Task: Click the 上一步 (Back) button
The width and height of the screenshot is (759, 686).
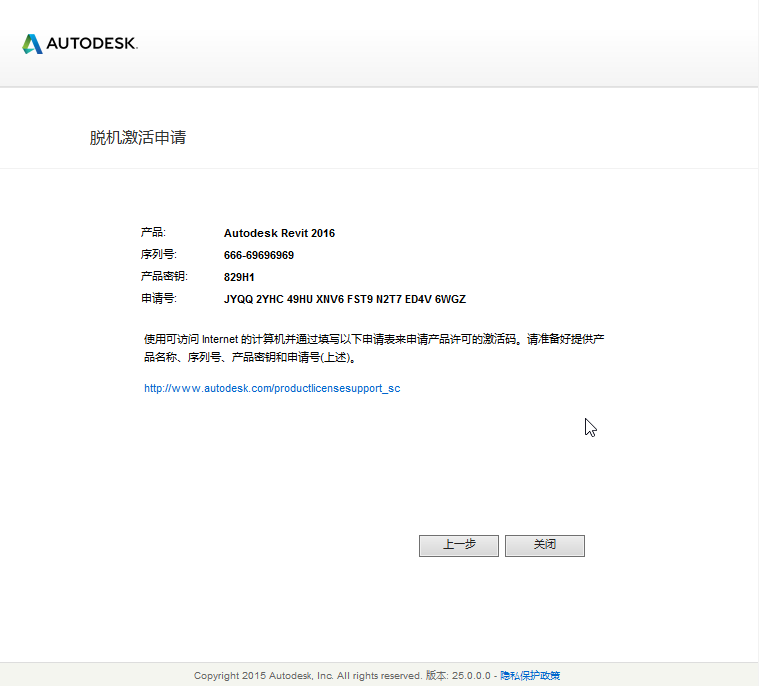Action: (458, 546)
